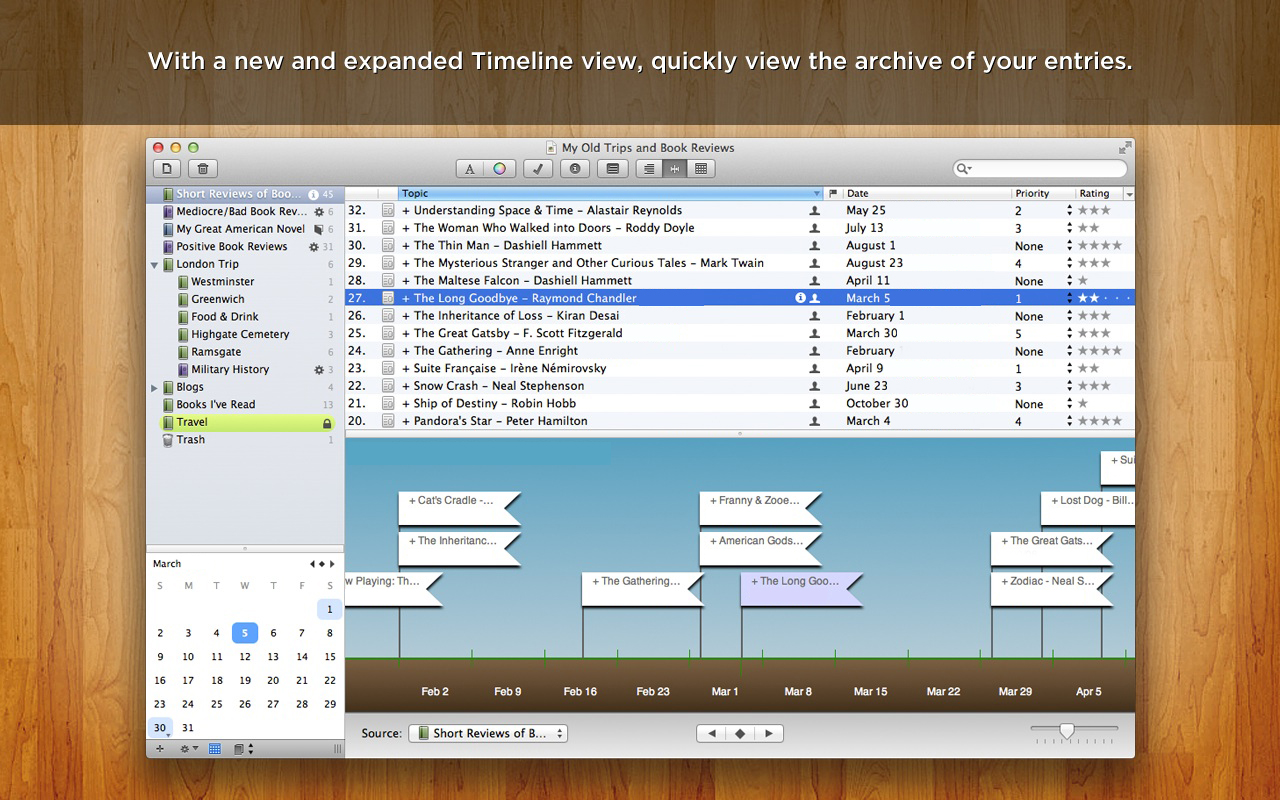Click gear icon beside Mediocre/Bad Book Reviews

coord(319,212)
